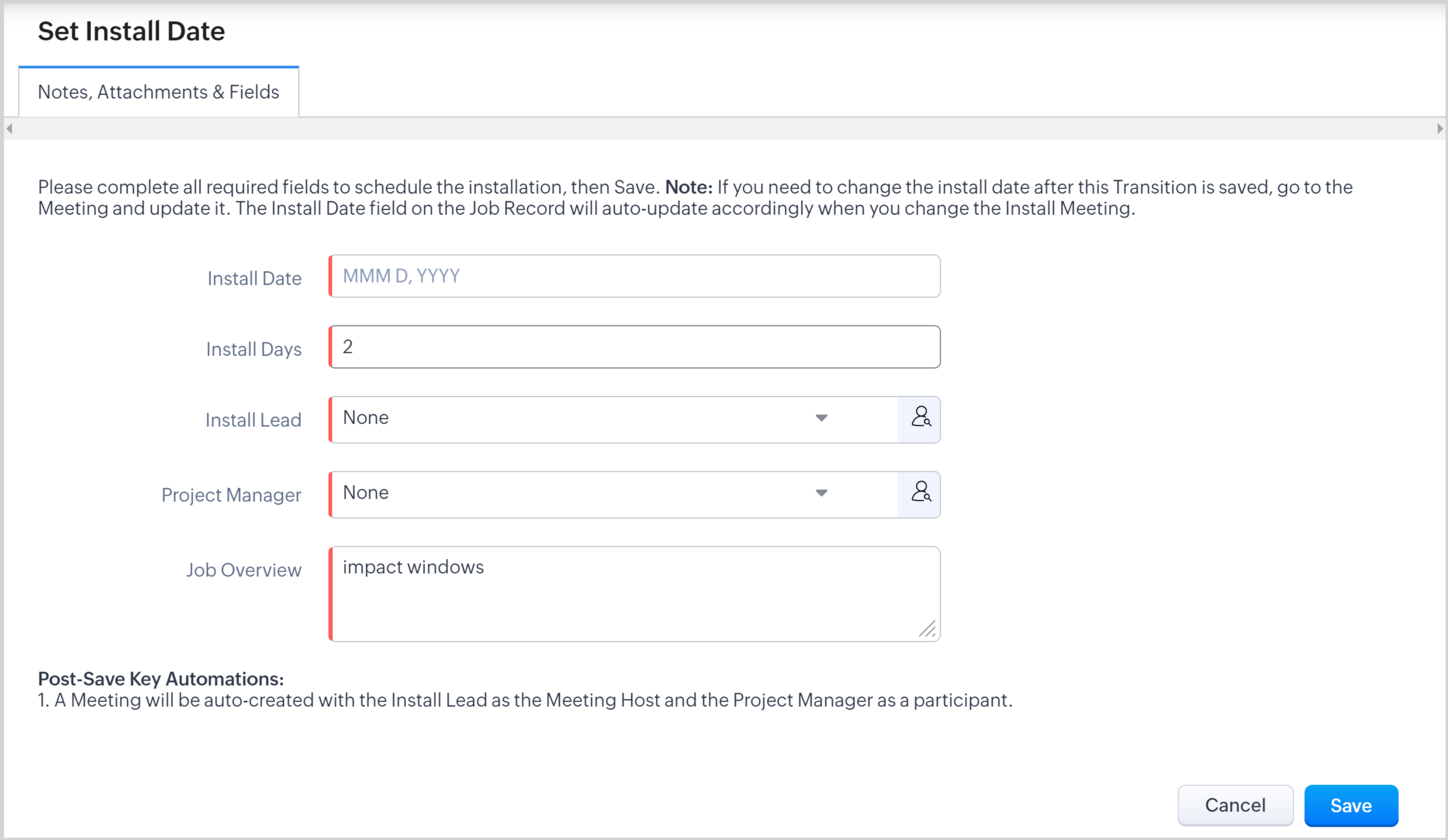
Task: Focus the Install Days field
Action: tap(635, 347)
